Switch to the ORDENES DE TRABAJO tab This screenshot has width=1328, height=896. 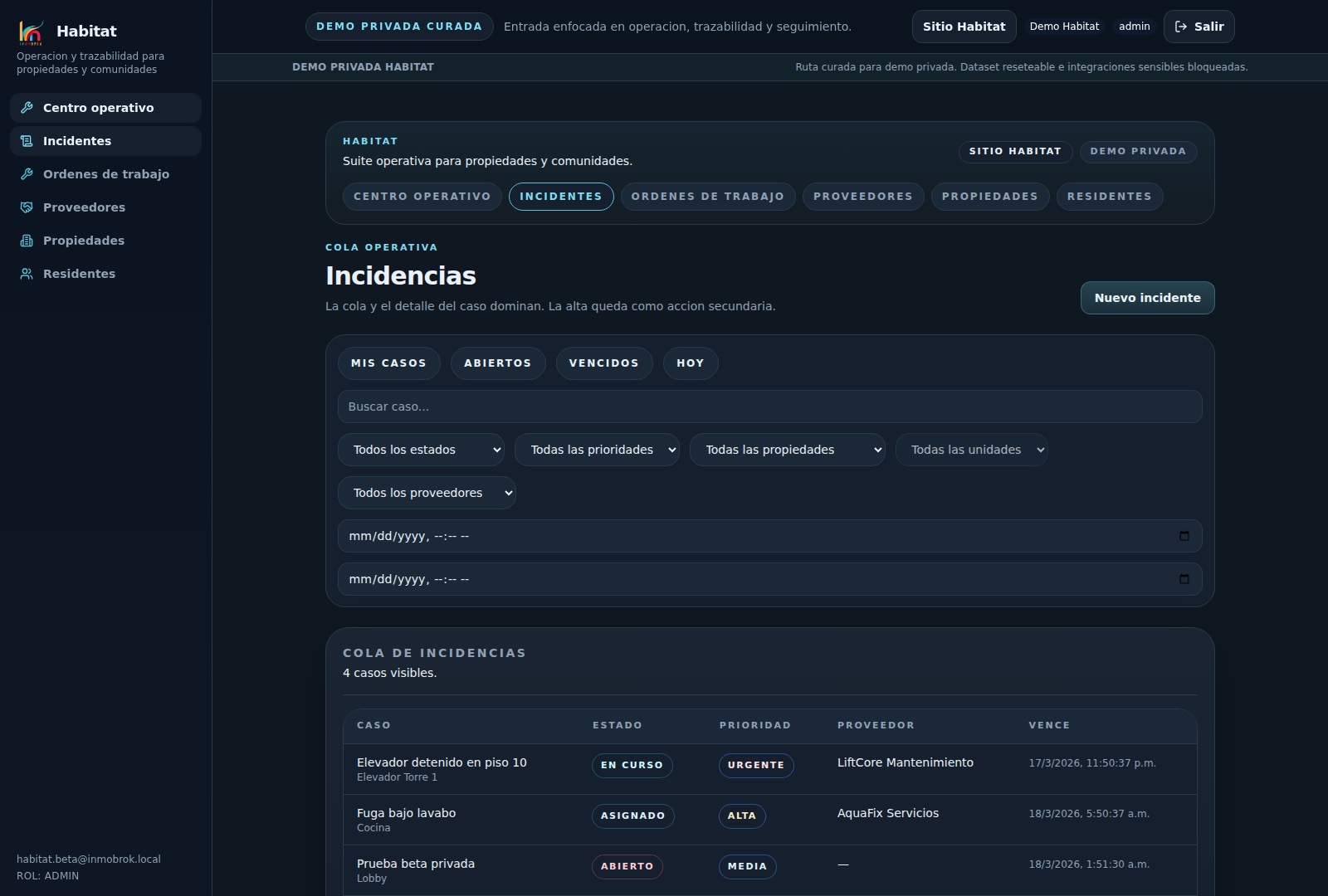[x=707, y=197]
